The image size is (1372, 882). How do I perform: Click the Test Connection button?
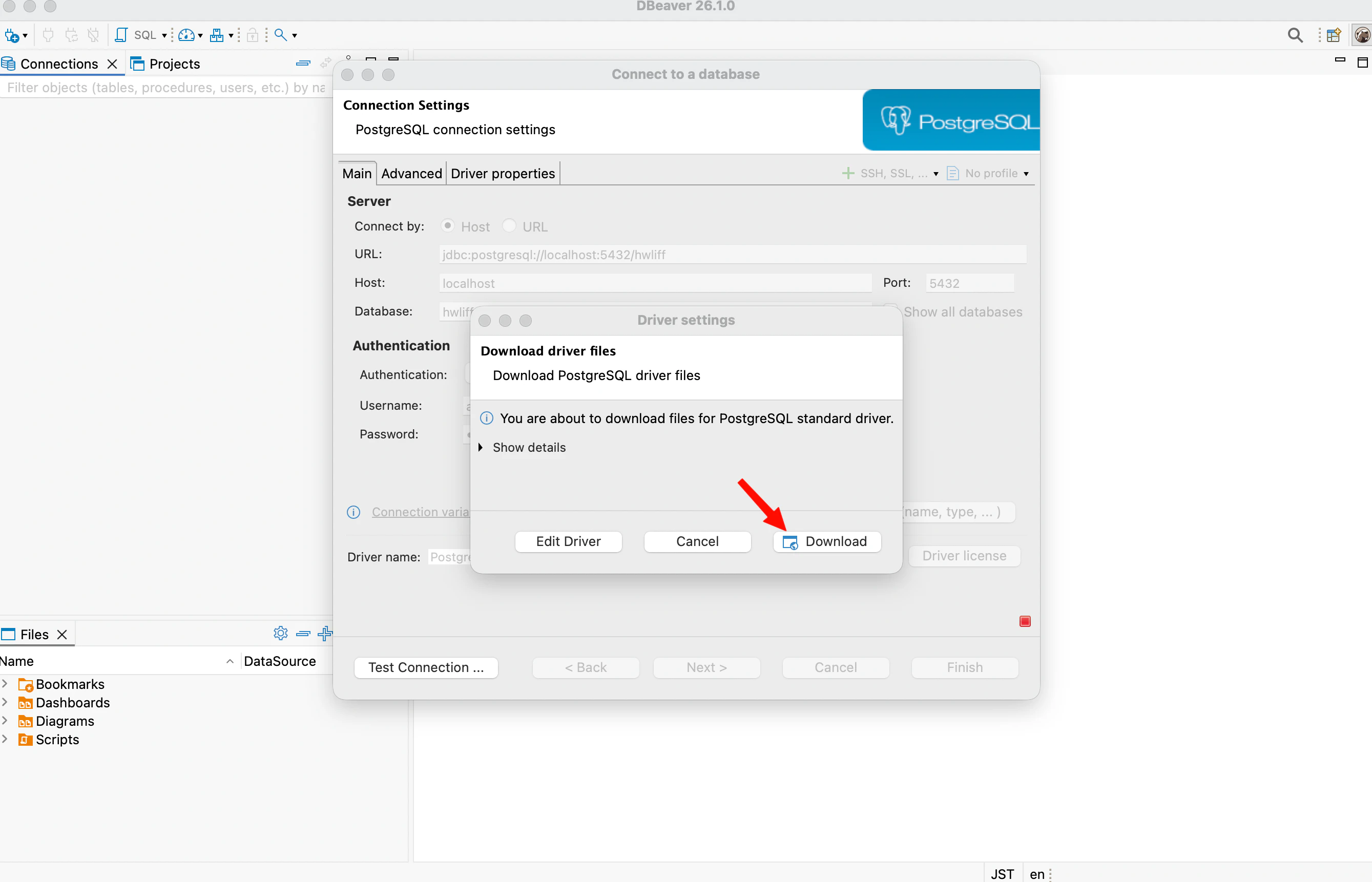click(426, 667)
